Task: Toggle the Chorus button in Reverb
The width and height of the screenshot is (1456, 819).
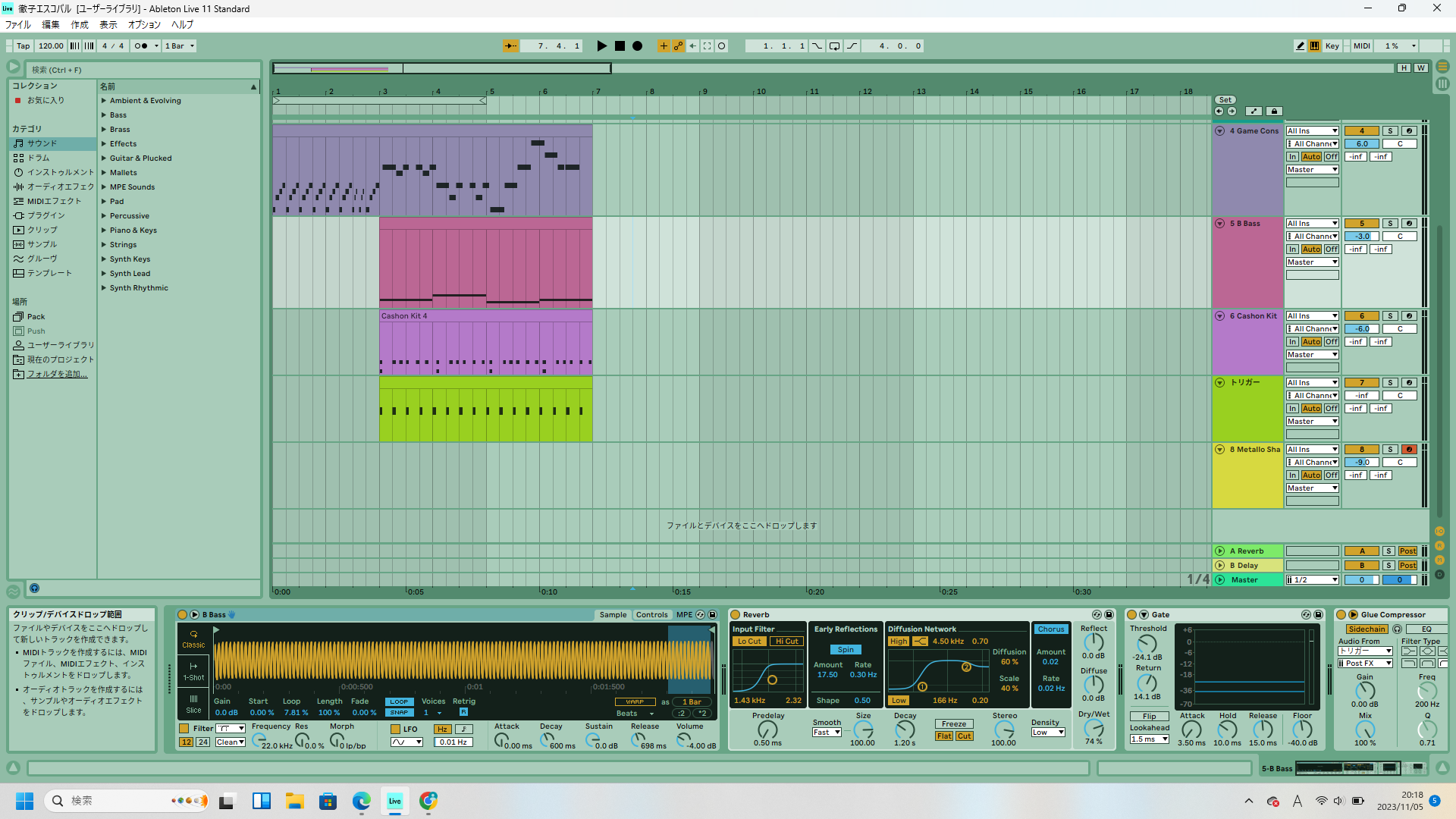Action: pos(1051,629)
